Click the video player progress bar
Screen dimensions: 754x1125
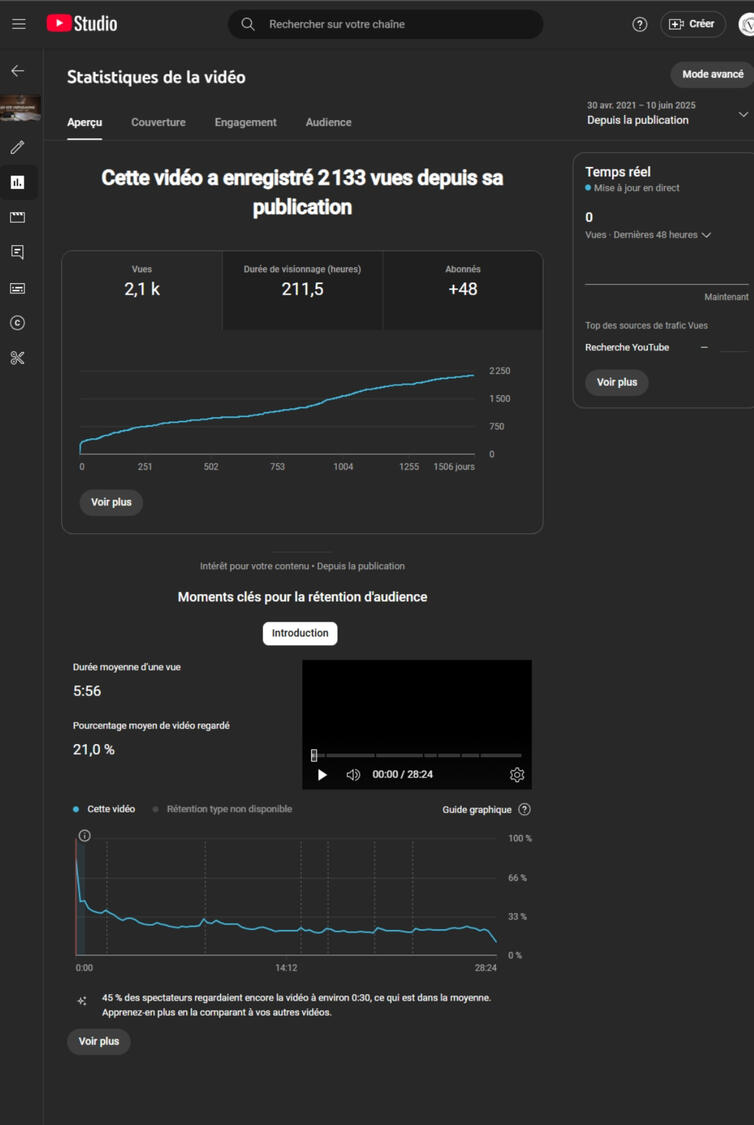click(x=417, y=755)
